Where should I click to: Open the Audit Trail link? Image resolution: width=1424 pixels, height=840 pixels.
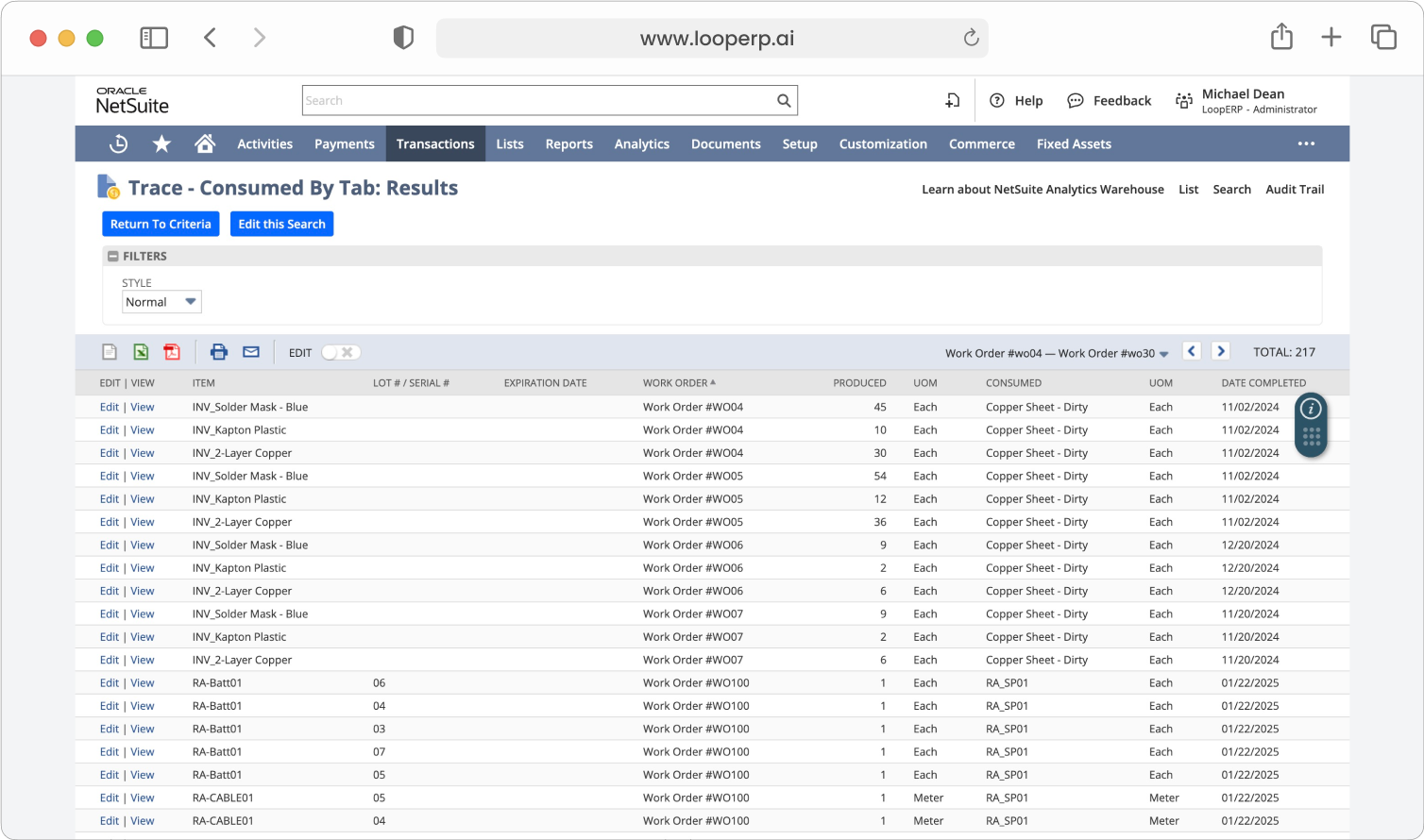(x=1295, y=190)
